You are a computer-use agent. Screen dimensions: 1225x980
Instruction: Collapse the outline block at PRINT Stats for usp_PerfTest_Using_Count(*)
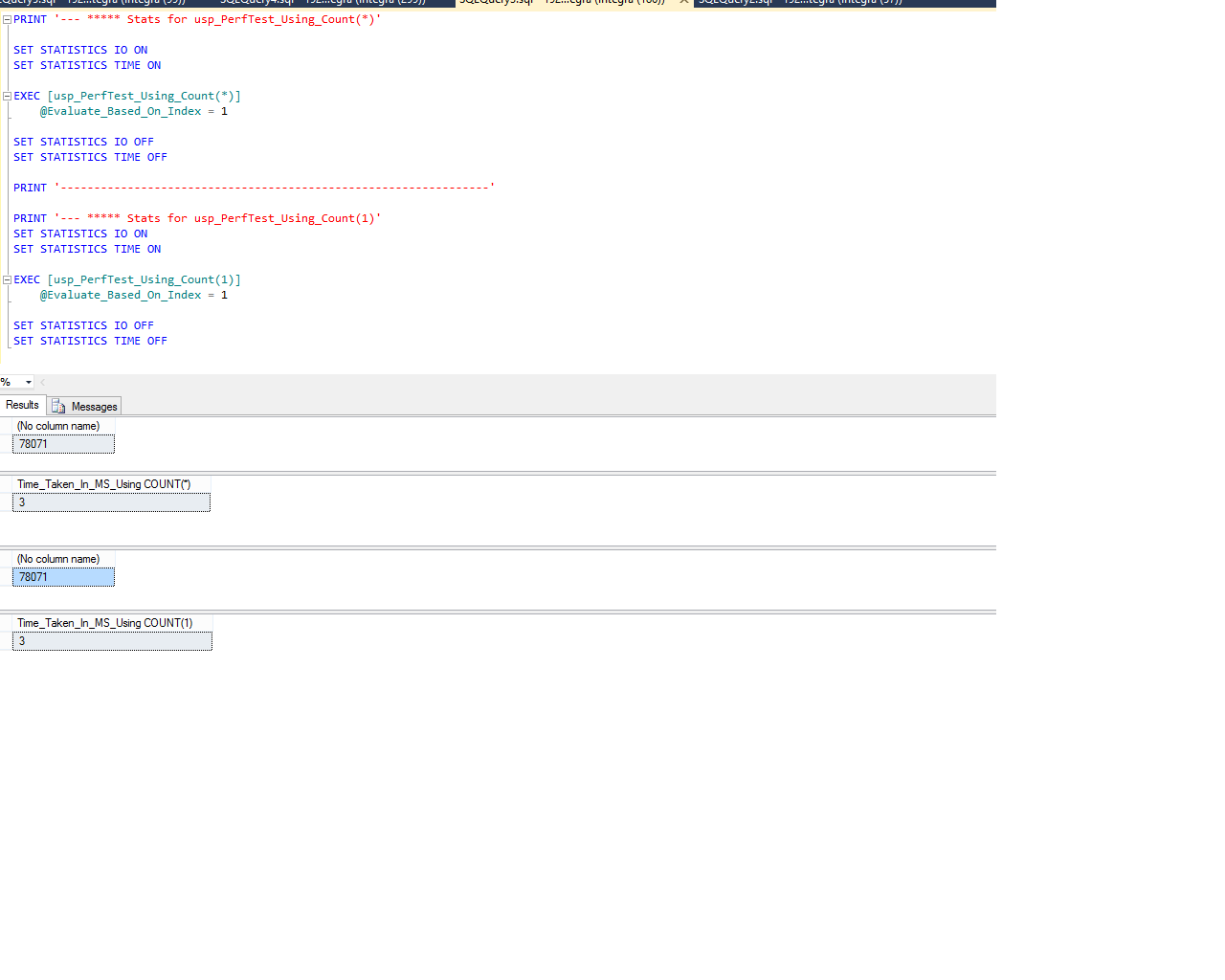[x=7, y=19]
